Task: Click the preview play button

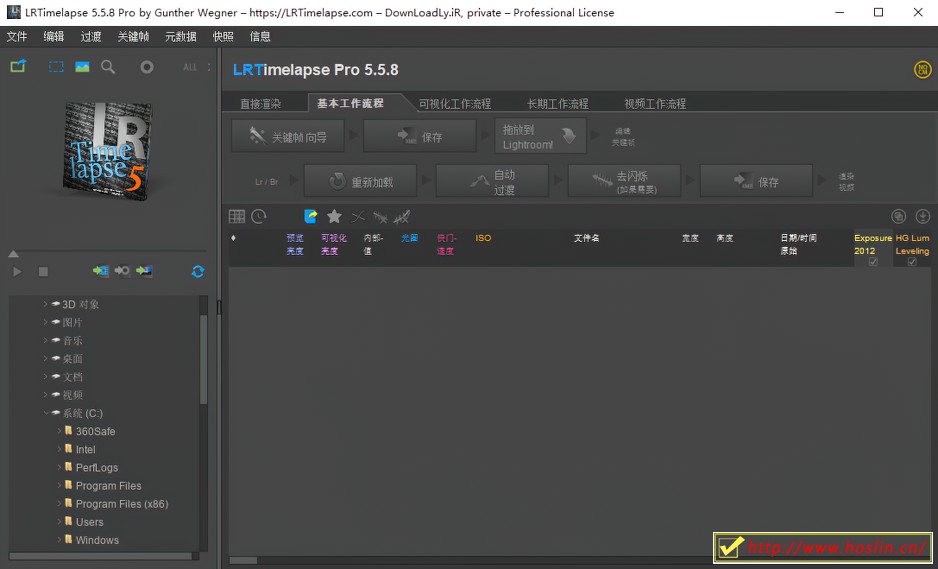Action: (x=17, y=272)
